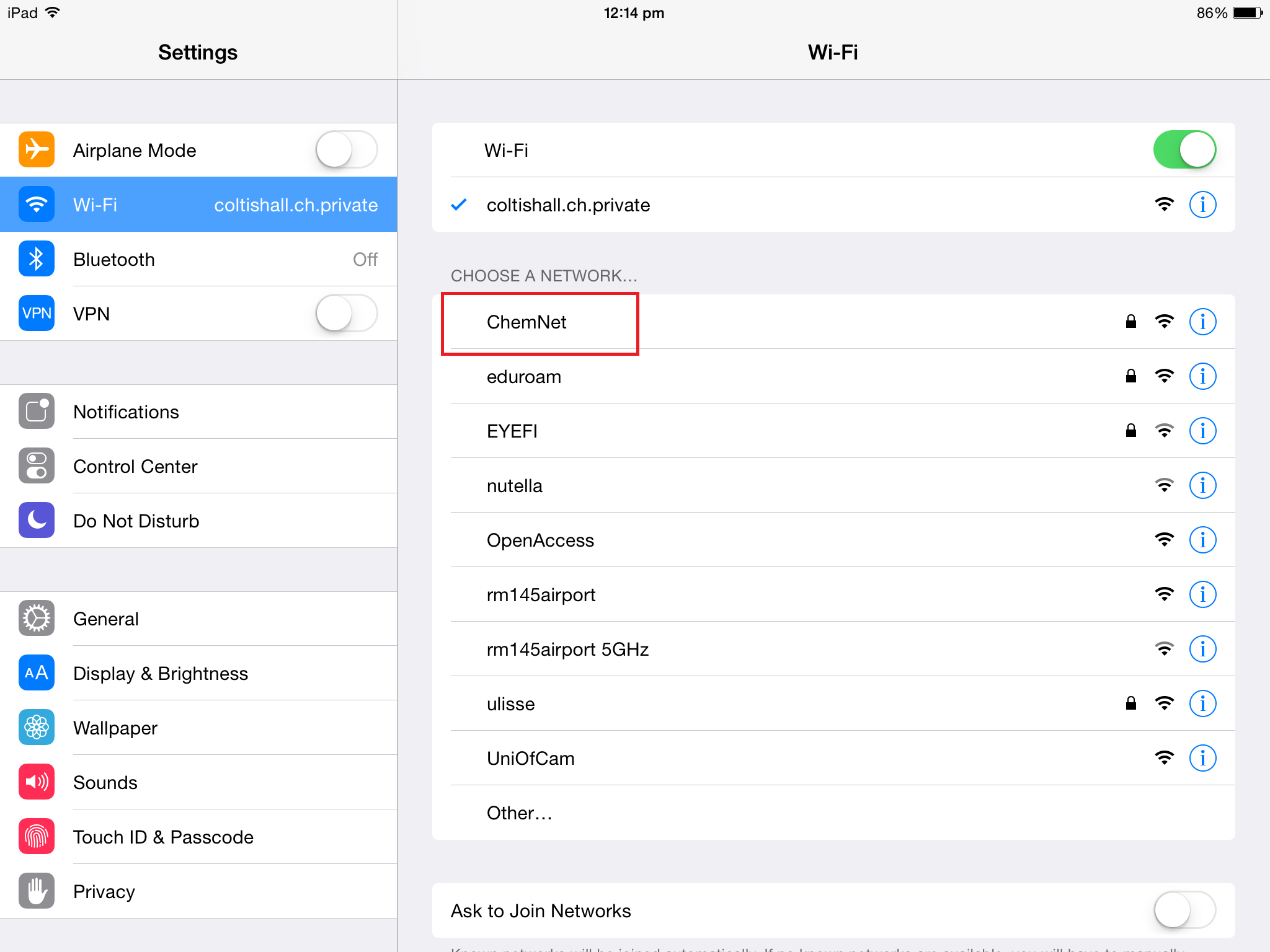Open Notifications settings
1270x952 pixels.
[198, 412]
